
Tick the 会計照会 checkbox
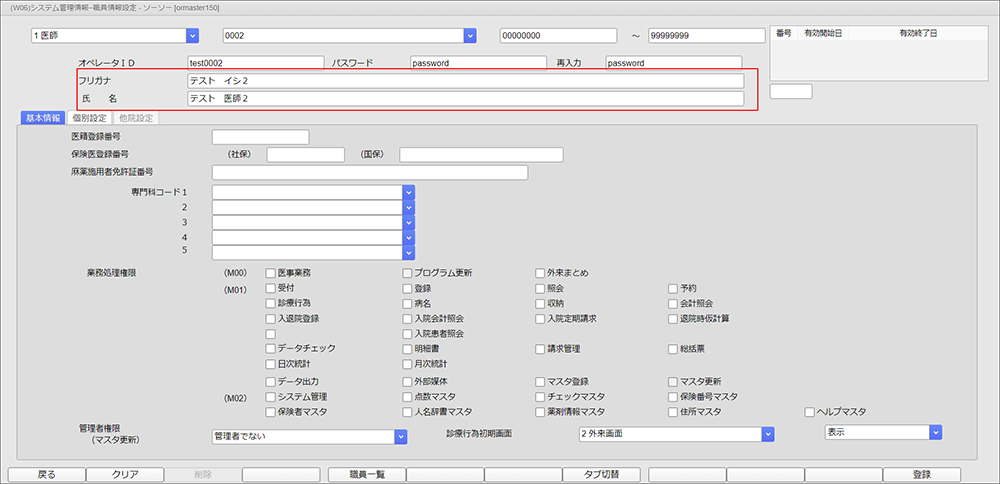673,303
